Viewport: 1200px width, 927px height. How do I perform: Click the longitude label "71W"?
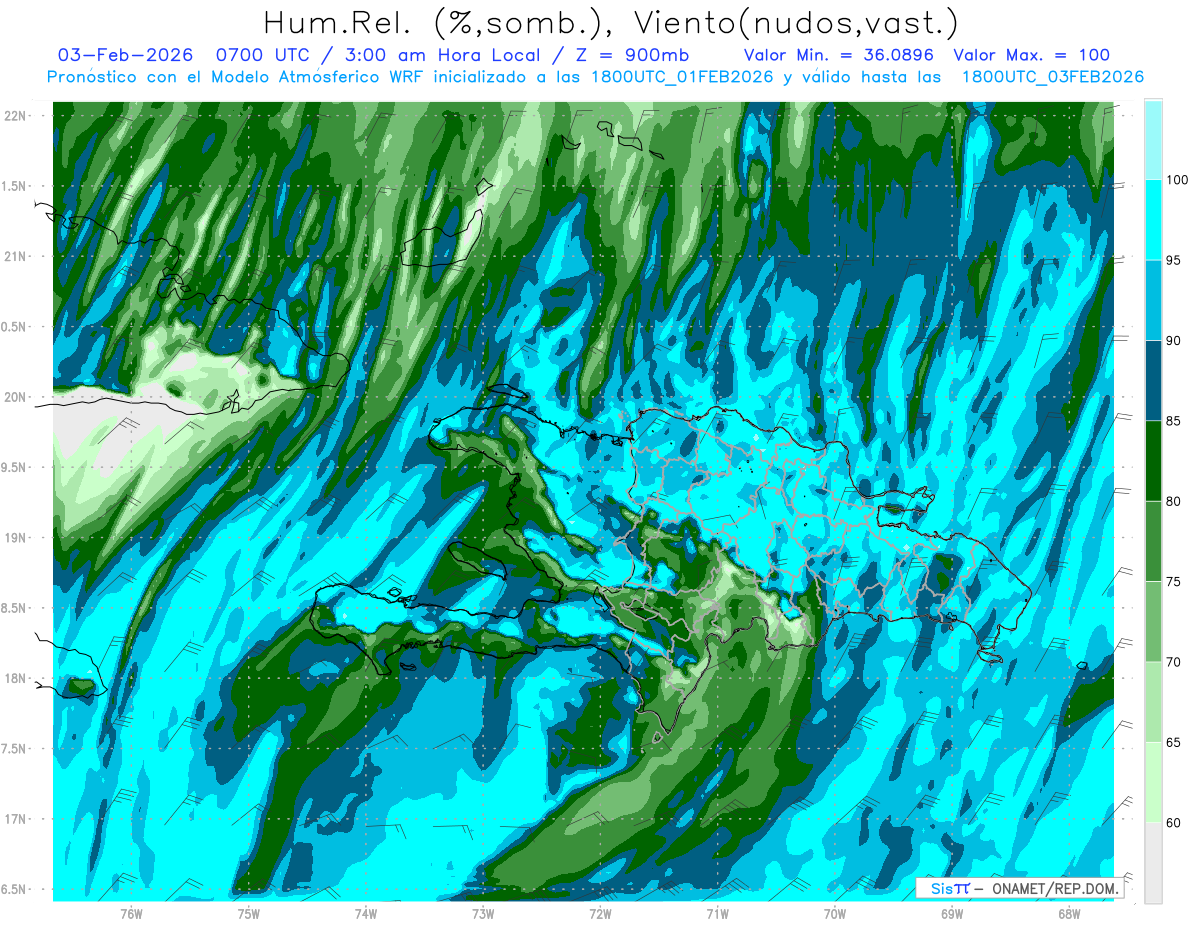[717, 913]
